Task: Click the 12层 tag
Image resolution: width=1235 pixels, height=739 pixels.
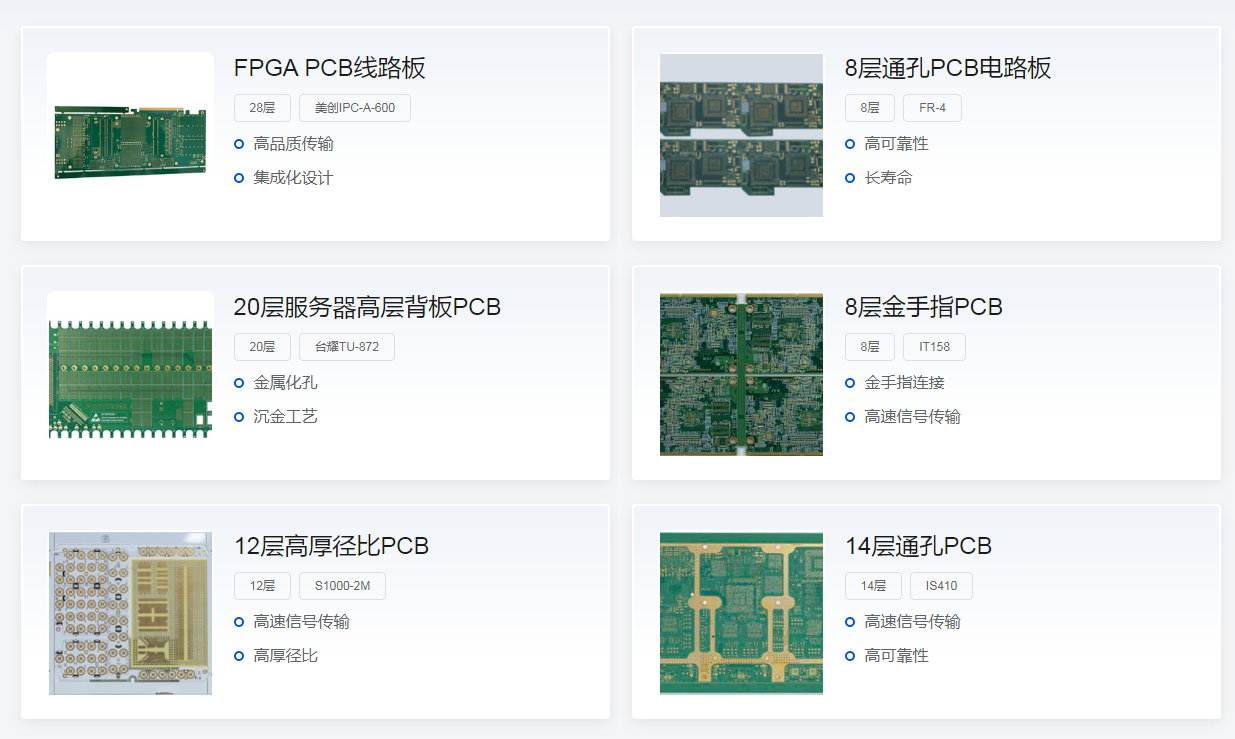Action: pyautogui.click(x=262, y=586)
